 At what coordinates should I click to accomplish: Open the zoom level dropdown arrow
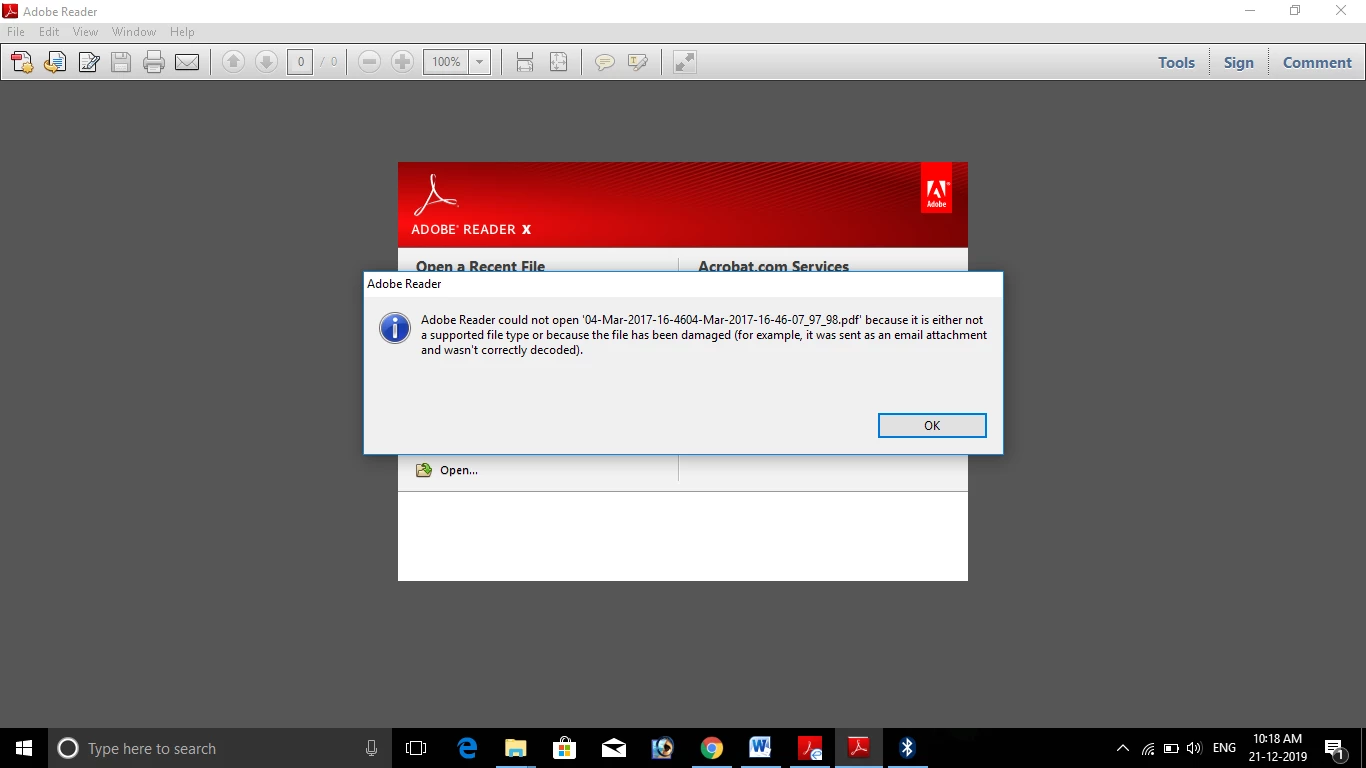(480, 62)
